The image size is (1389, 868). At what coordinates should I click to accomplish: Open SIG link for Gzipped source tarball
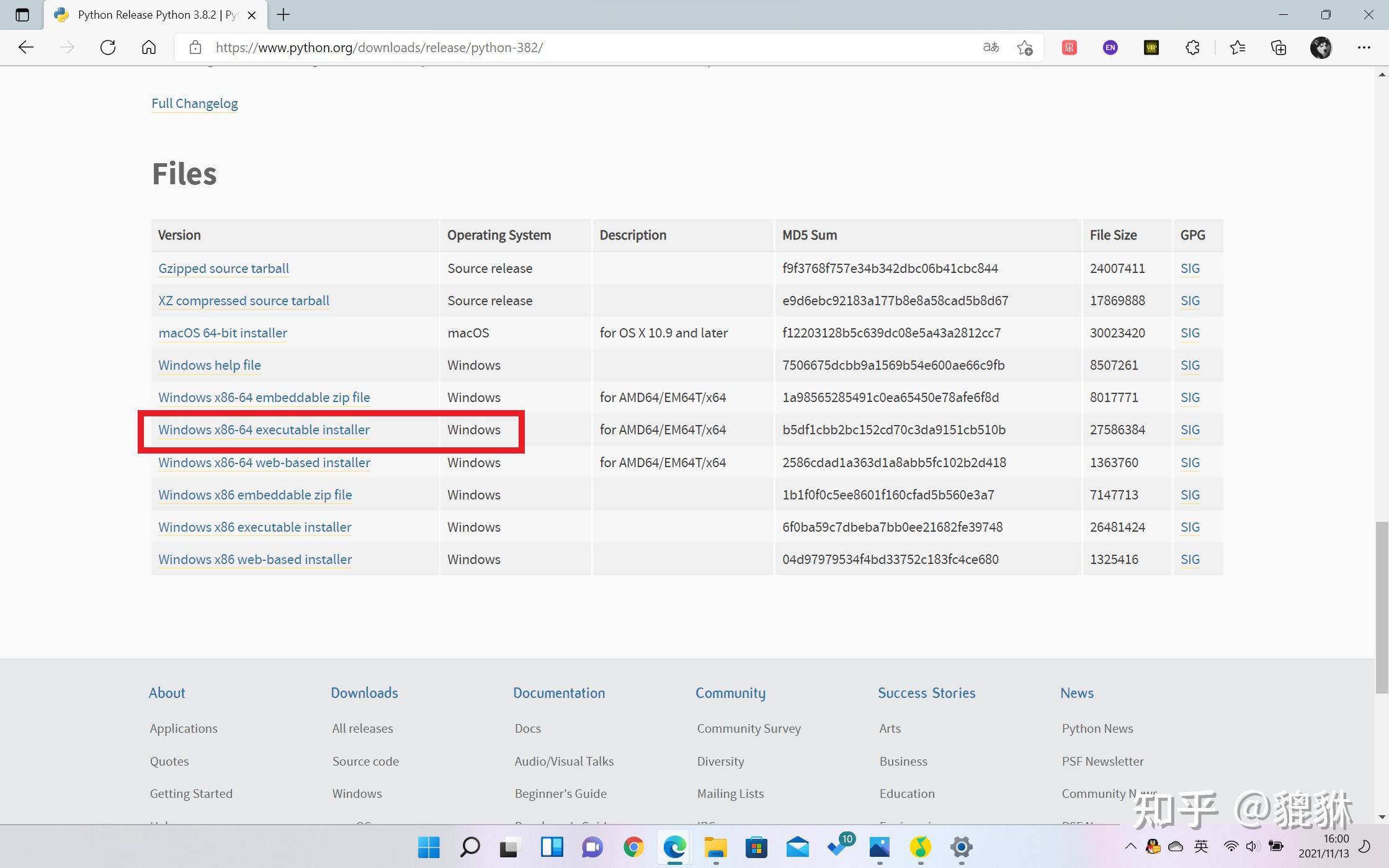coord(1190,269)
